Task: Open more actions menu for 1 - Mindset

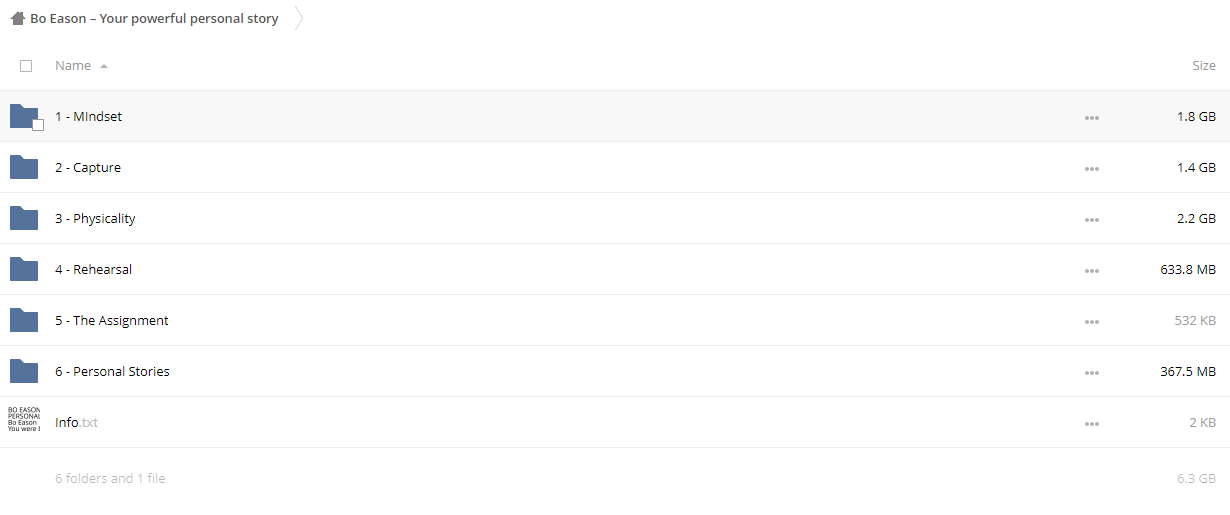Action: point(1091,117)
